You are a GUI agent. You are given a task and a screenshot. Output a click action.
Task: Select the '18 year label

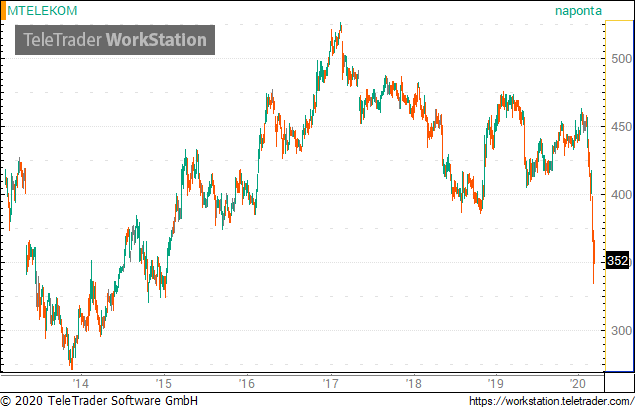click(x=413, y=383)
